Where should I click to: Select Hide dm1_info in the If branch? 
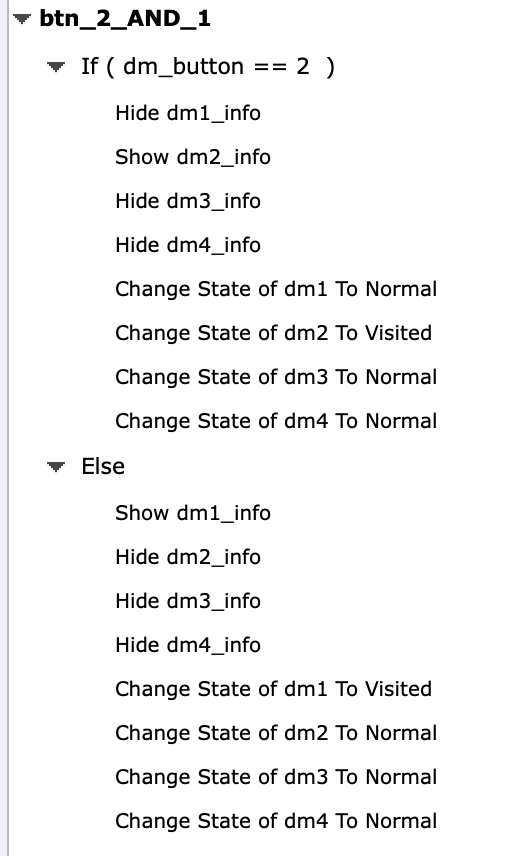click(x=188, y=113)
